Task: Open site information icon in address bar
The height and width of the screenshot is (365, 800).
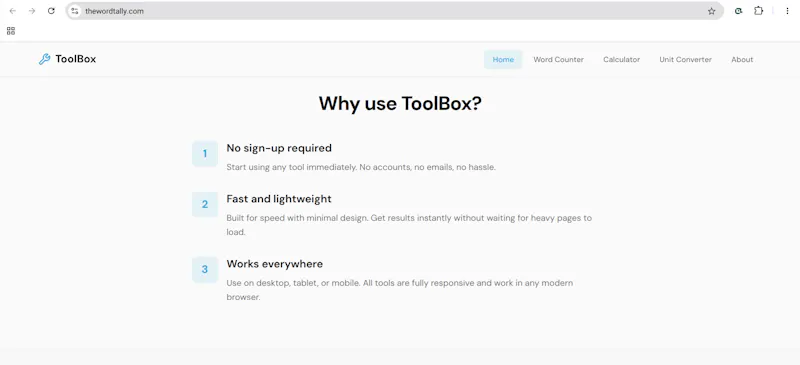Action: 75,11
